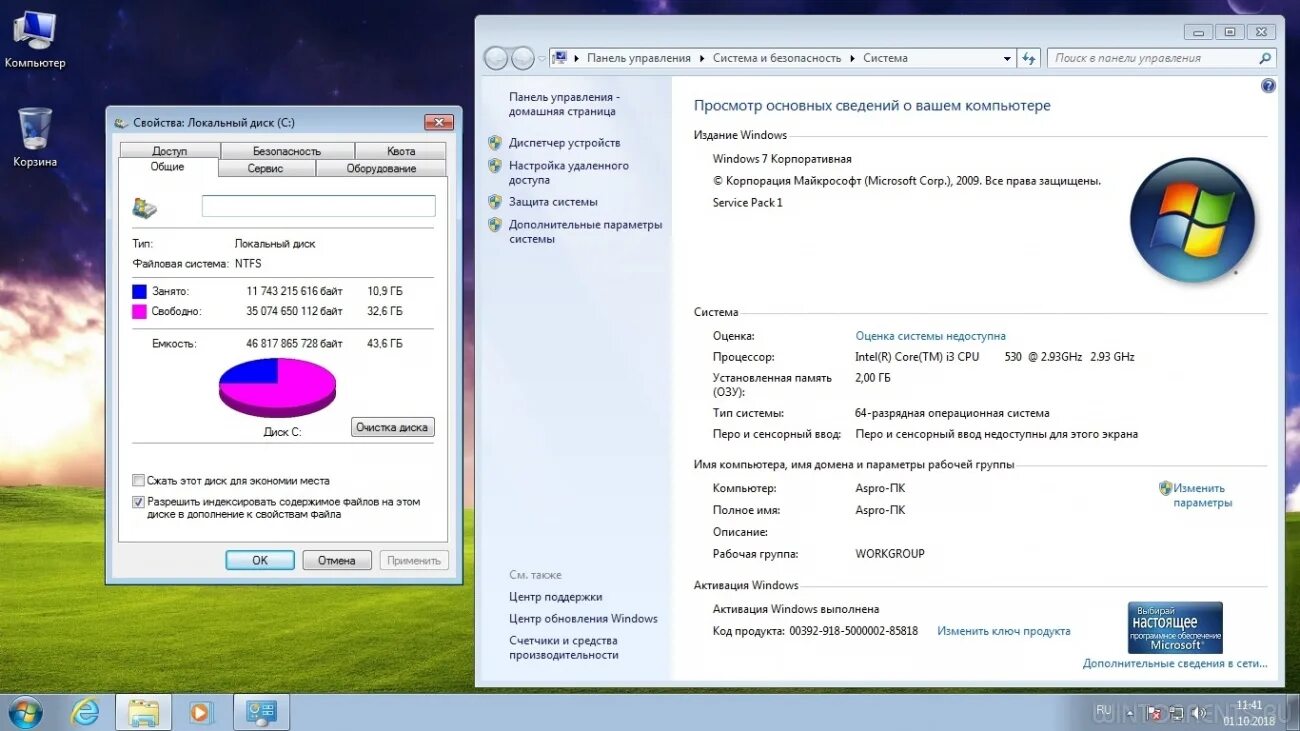Click the blue Занято color swatch

point(139,291)
